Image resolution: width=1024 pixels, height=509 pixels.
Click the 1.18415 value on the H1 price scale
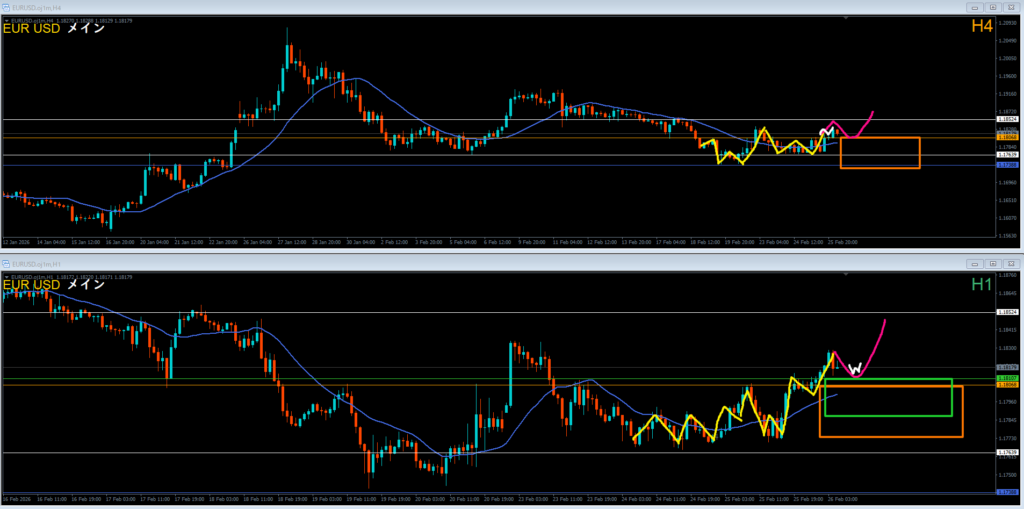pos(1006,330)
